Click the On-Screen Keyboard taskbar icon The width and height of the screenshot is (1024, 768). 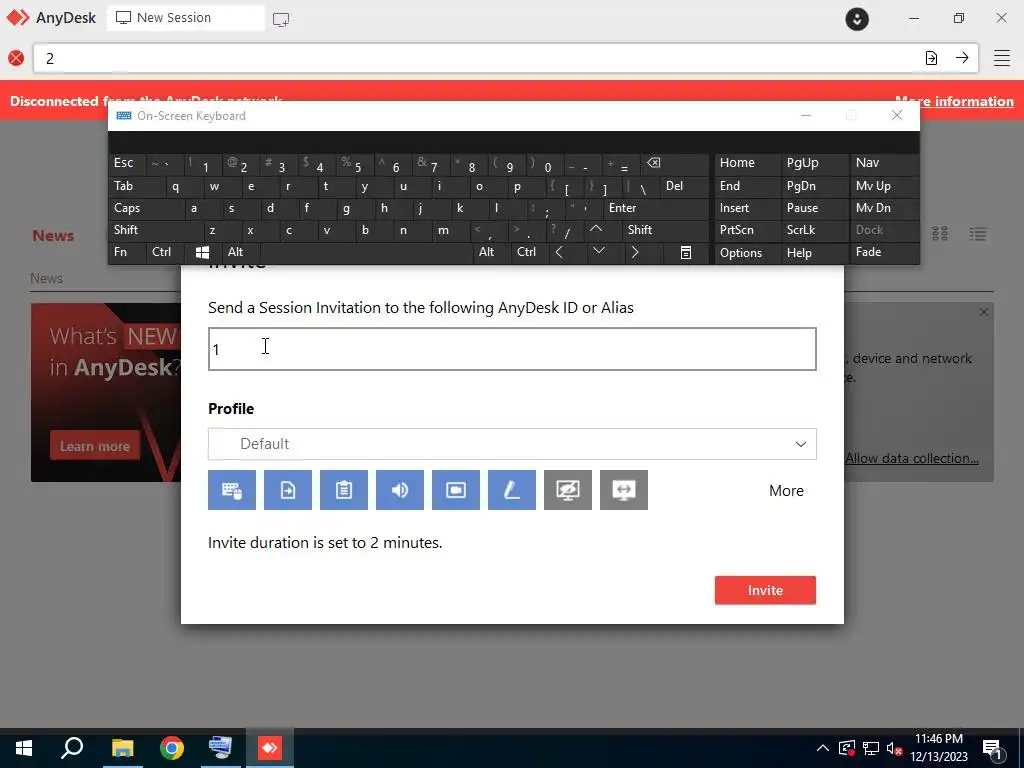(220, 748)
